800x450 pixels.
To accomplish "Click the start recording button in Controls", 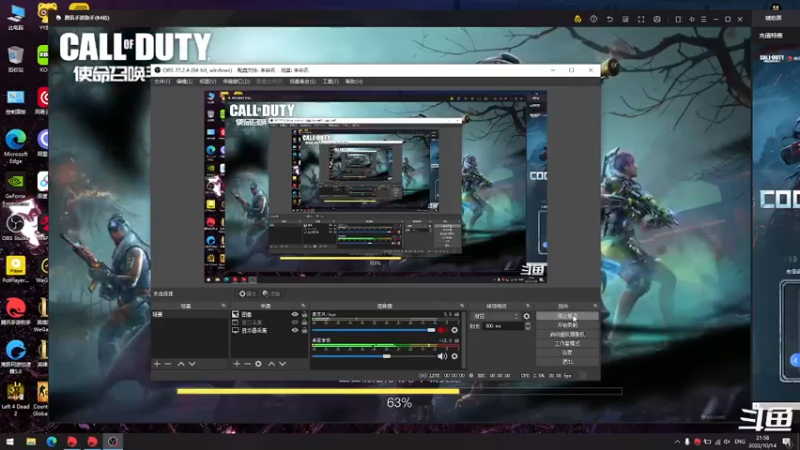I will [x=567, y=326].
